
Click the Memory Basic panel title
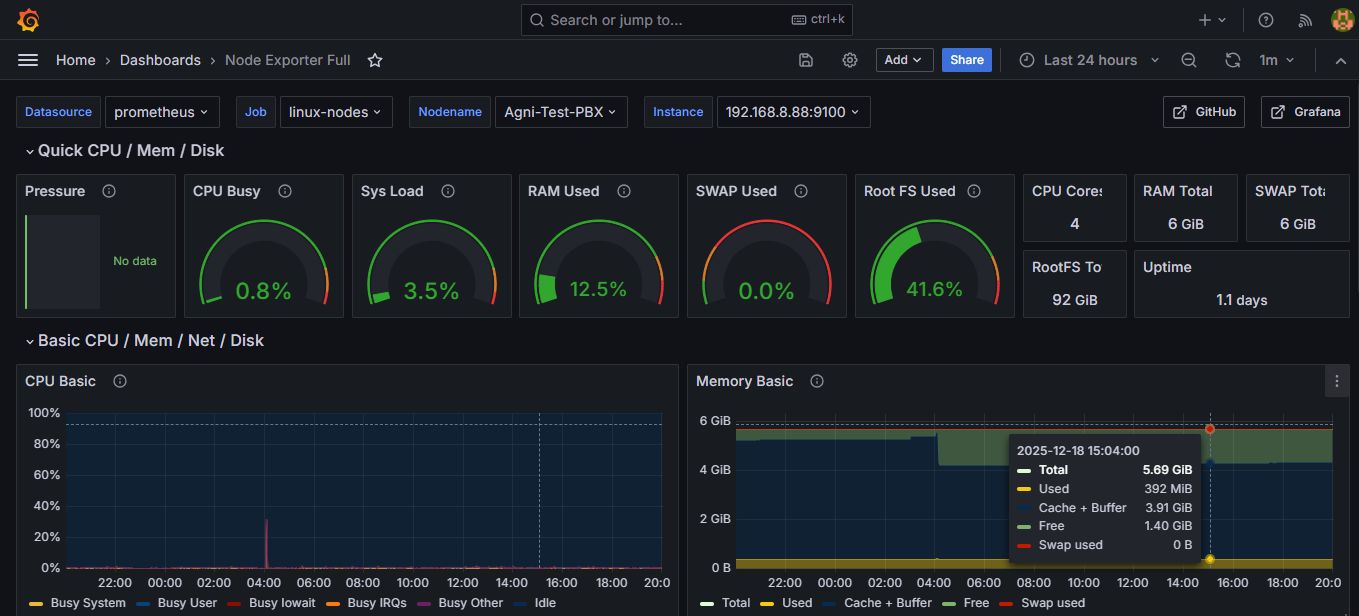pyautogui.click(x=745, y=381)
